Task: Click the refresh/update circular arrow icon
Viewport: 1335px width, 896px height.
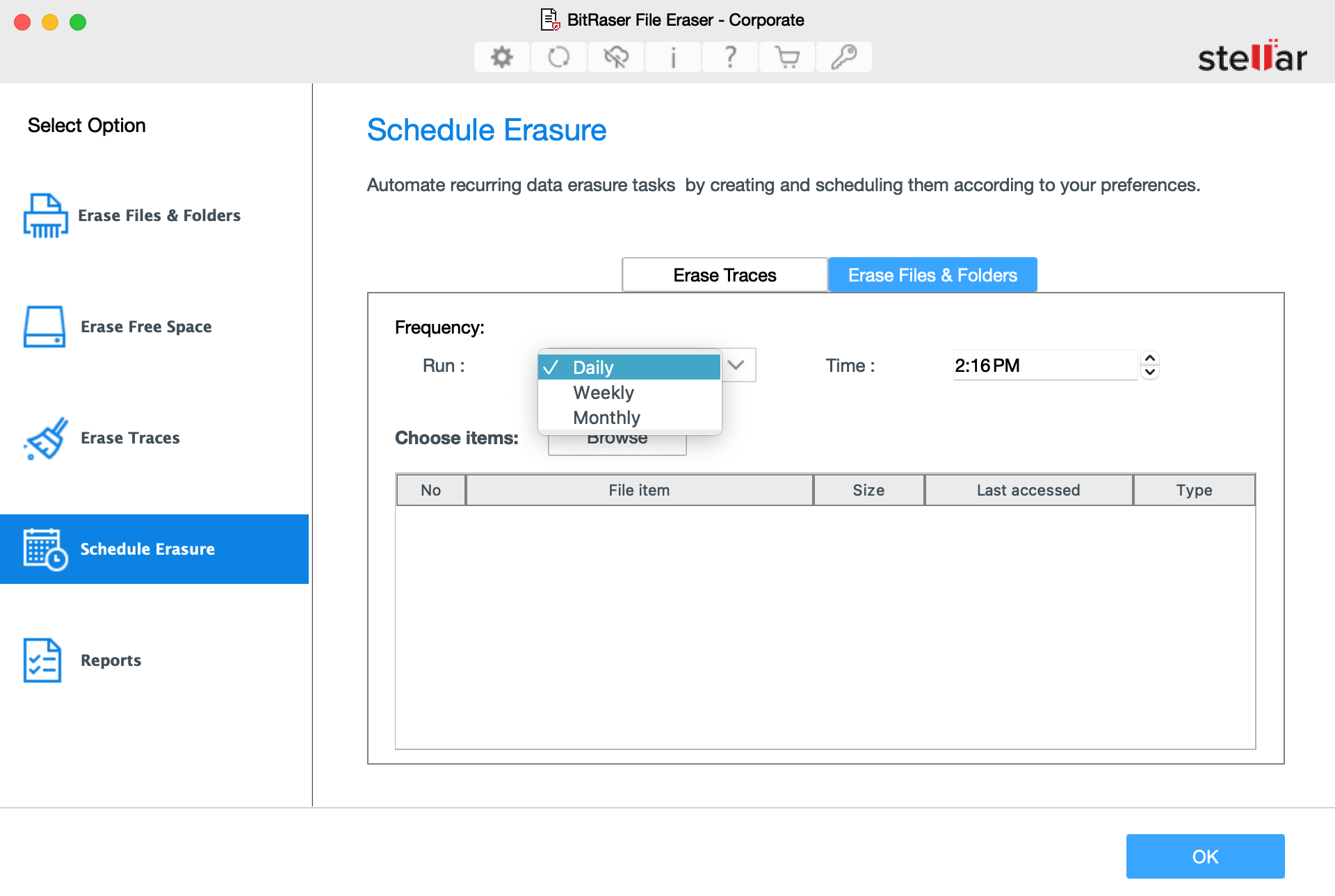Action: 558,57
